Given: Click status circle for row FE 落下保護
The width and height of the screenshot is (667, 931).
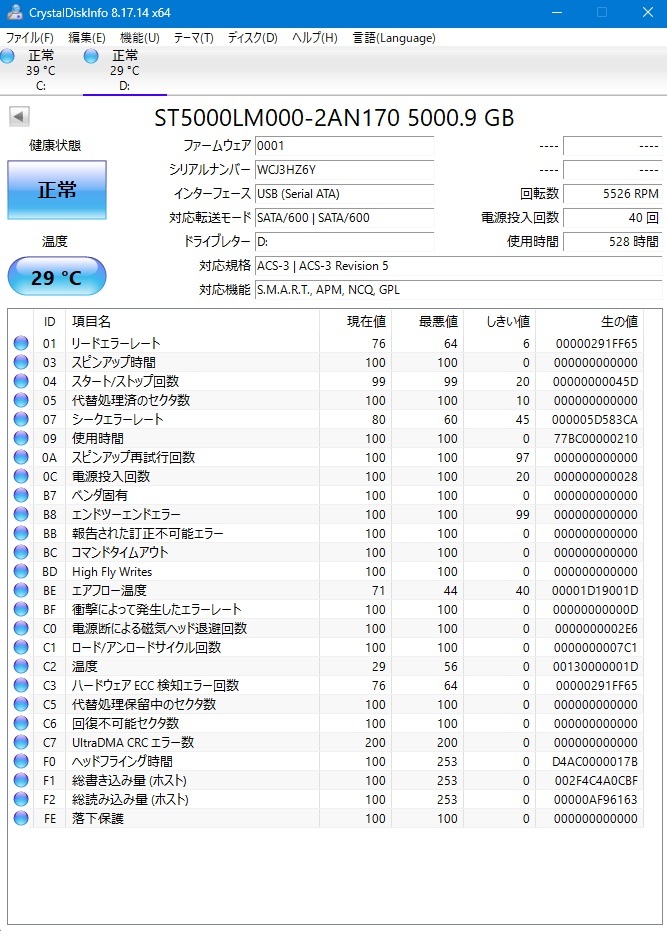Looking at the screenshot, I should click(21, 818).
